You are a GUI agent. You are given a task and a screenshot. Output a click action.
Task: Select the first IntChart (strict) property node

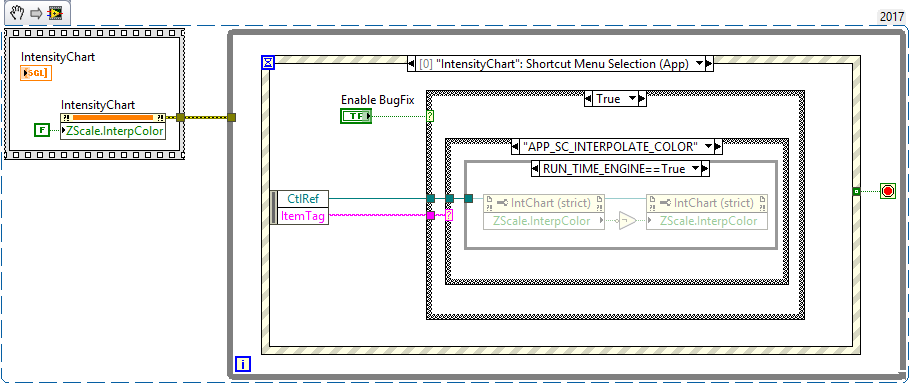pos(544,211)
